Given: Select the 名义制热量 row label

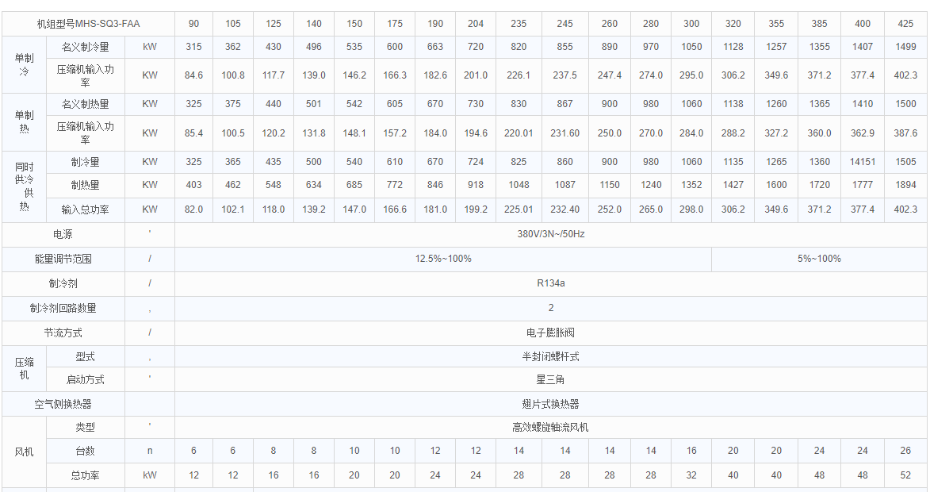Looking at the screenshot, I should [x=85, y=103].
